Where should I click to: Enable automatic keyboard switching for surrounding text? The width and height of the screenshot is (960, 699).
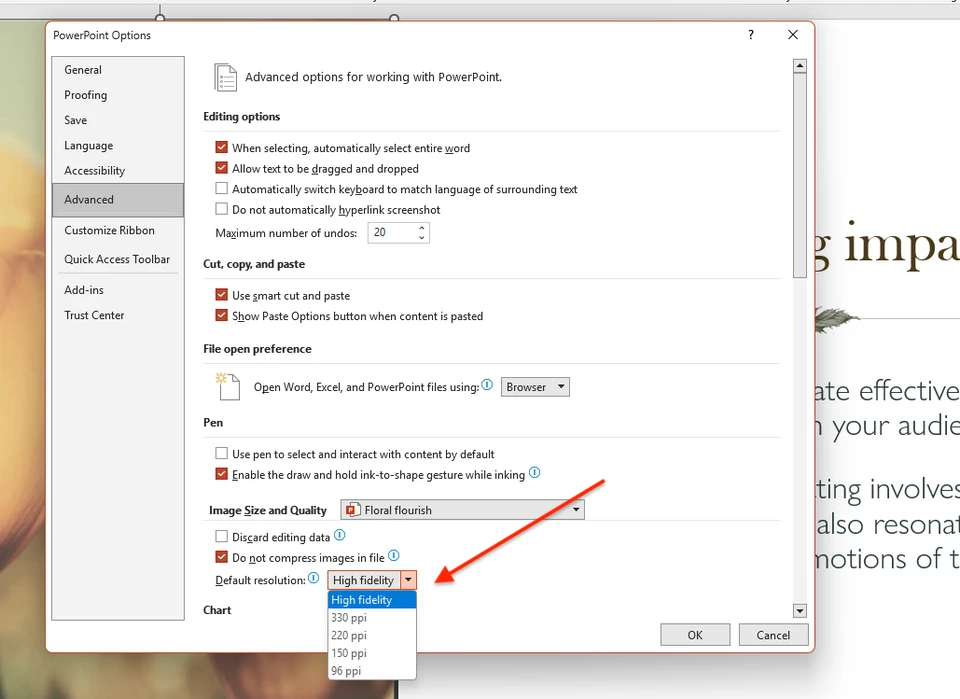coord(221,189)
